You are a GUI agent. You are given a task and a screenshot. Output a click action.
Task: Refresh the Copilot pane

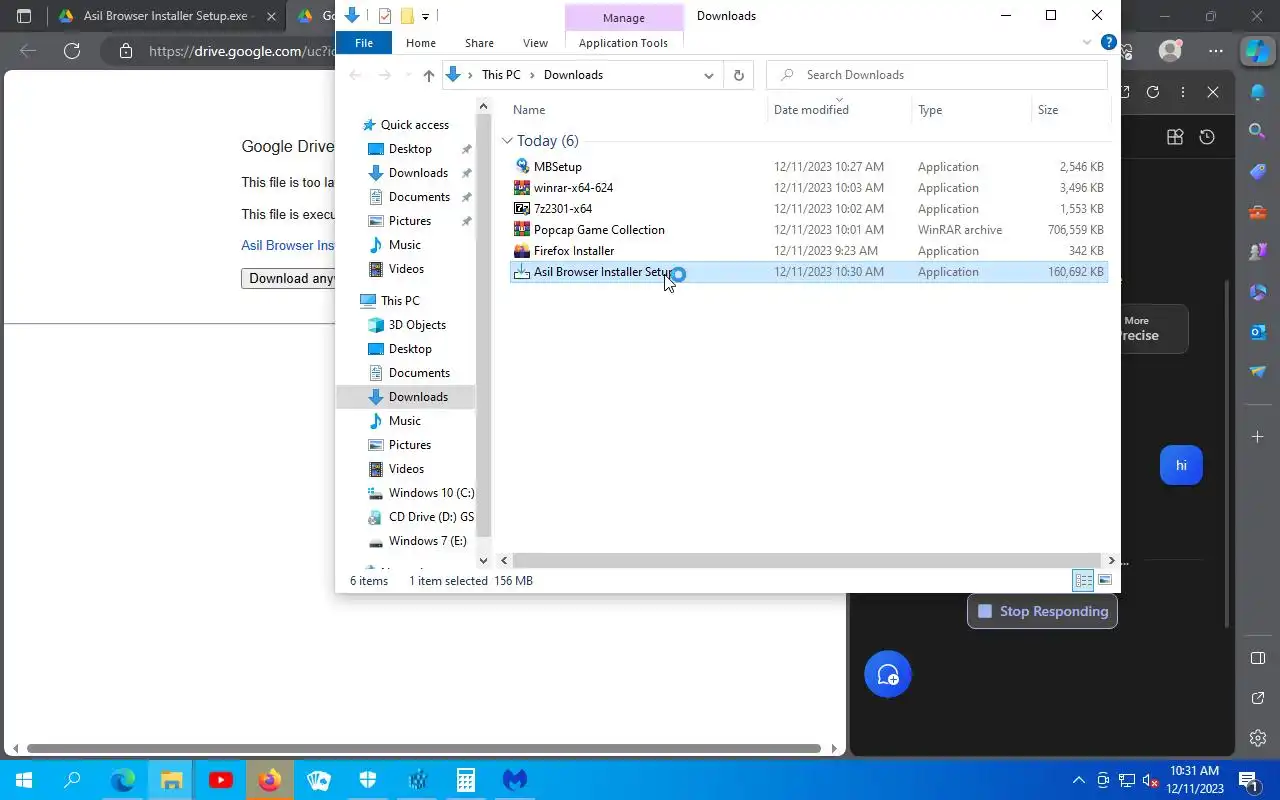(x=1153, y=92)
